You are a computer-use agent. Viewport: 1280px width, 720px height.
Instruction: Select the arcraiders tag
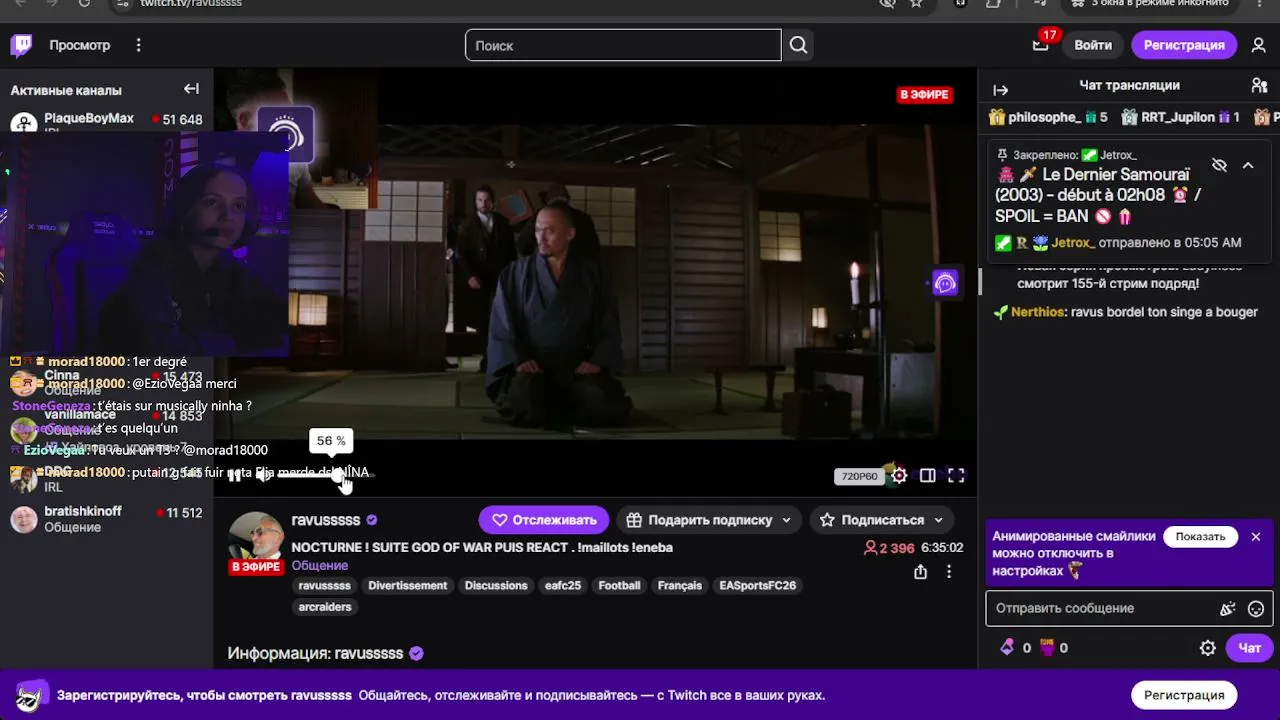[x=325, y=607]
